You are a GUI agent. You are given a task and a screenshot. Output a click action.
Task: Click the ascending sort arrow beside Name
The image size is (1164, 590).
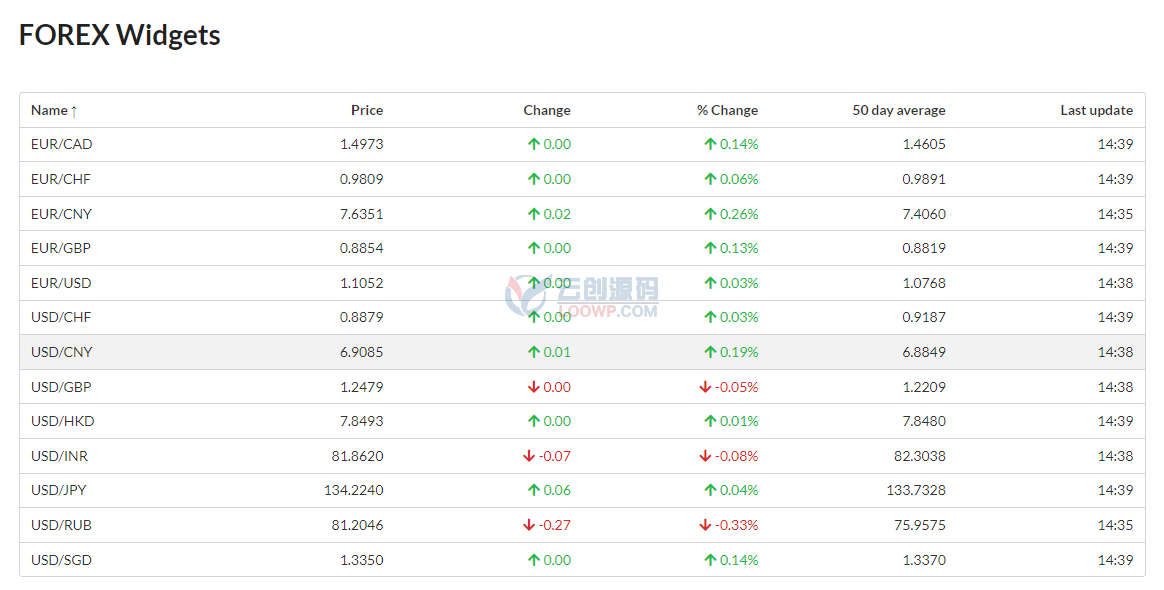73,111
